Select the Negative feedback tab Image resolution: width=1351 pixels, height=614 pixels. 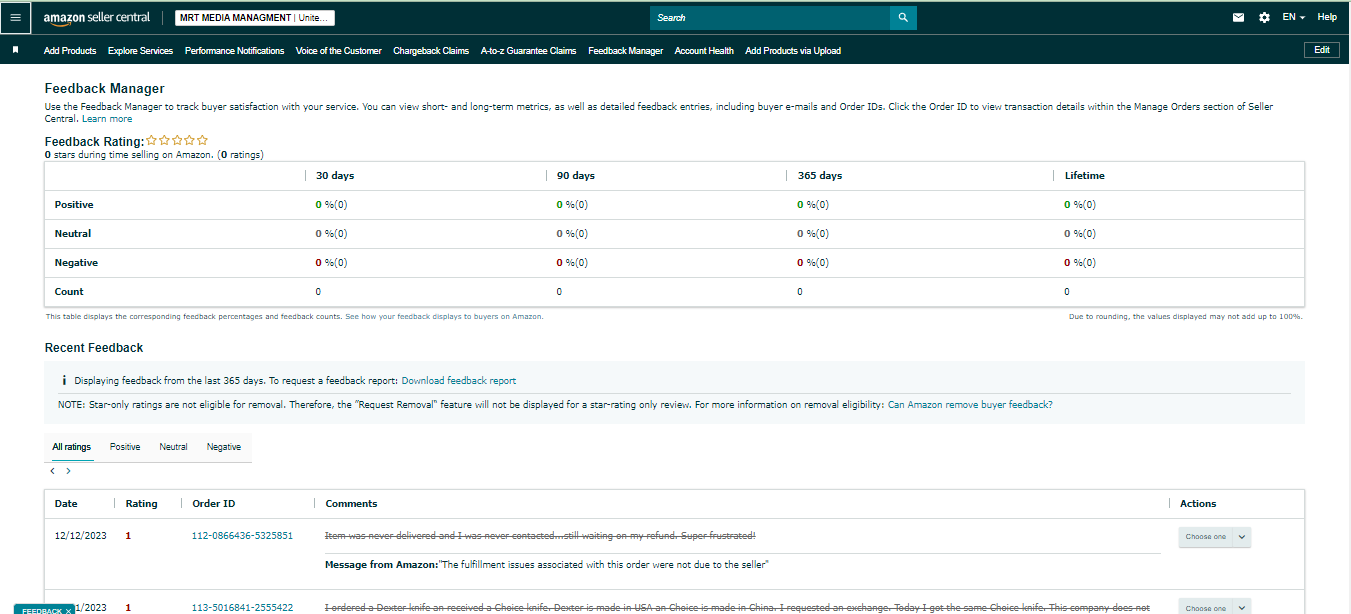click(224, 447)
